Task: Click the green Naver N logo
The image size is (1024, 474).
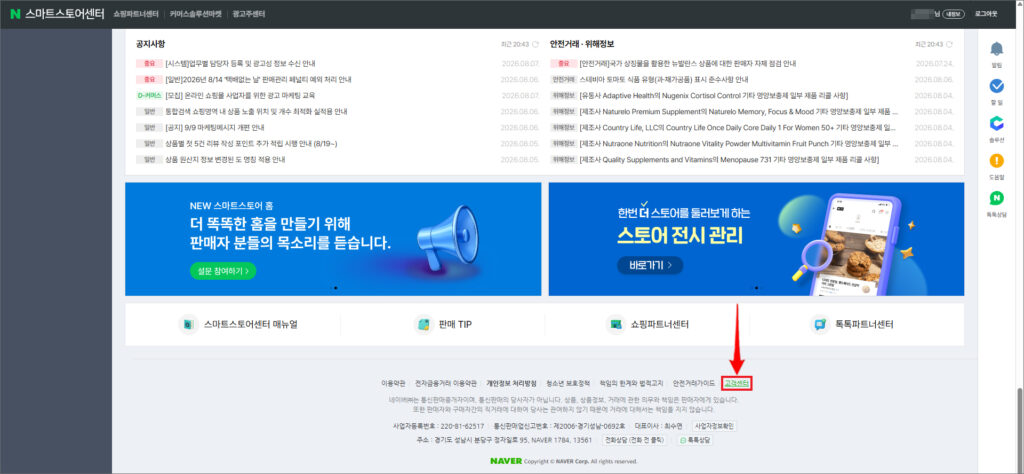Action: click(x=15, y=14)
